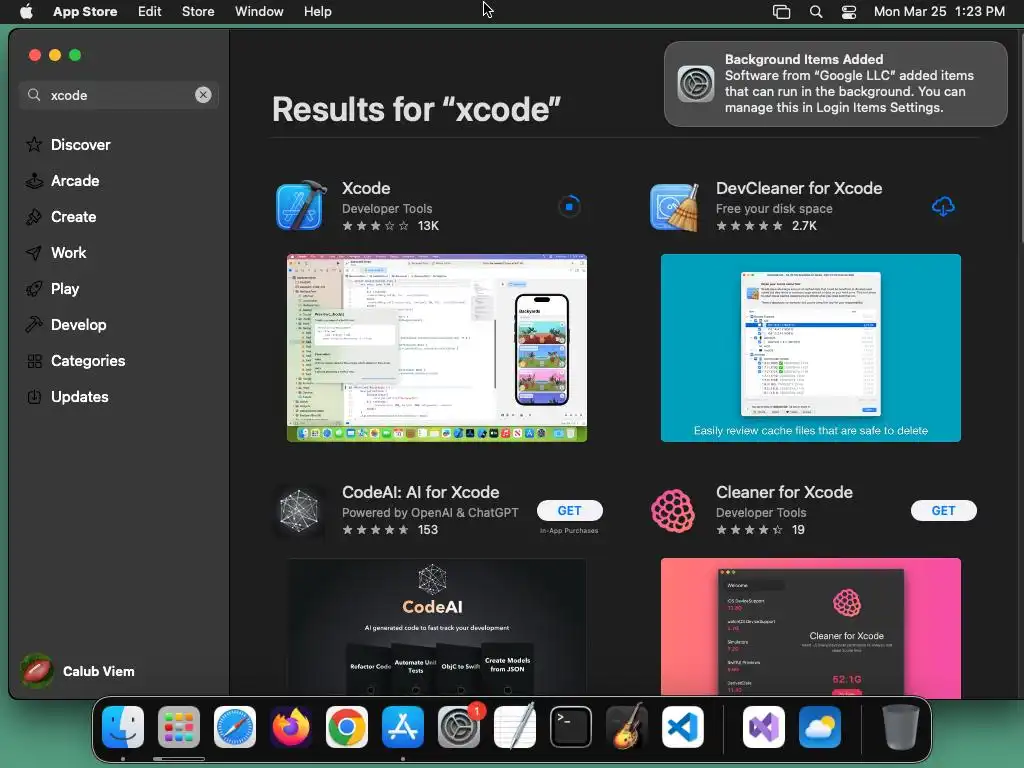The height and width of the screenshot is (768, 1024).
Task: Open the cloud weather app in Dock
Action: click(820, 727)
